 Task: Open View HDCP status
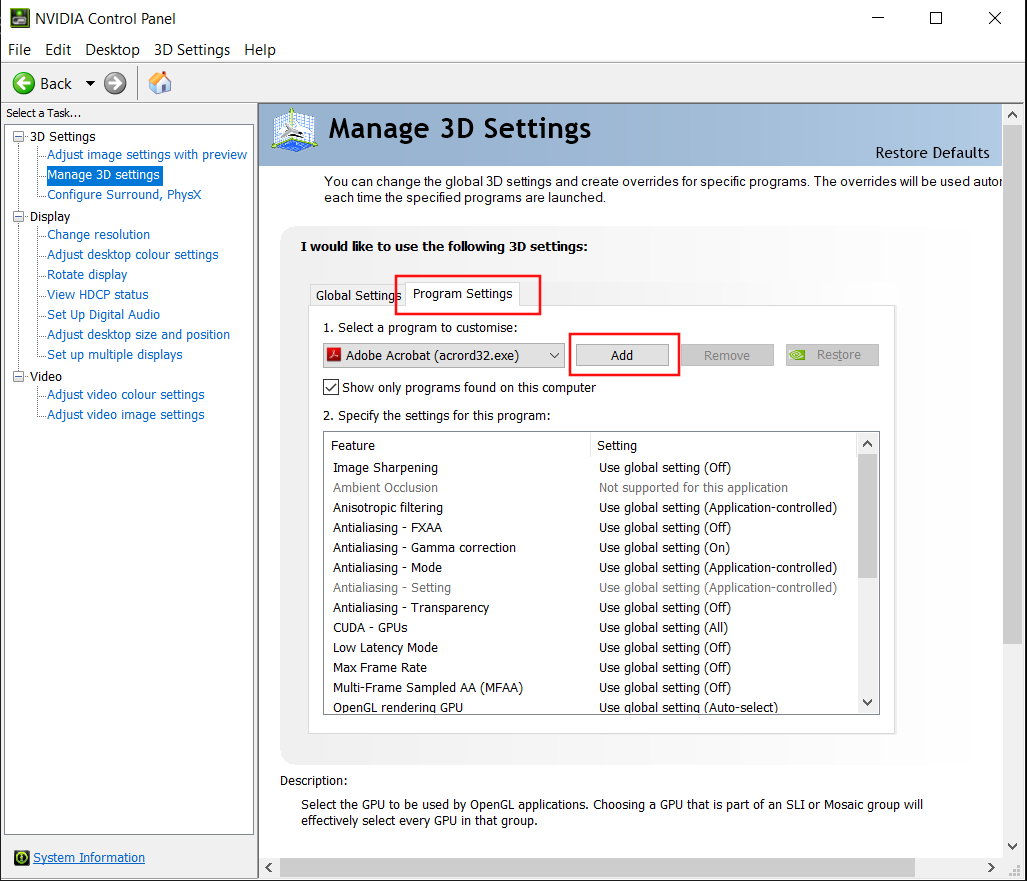tap(98, 295)
